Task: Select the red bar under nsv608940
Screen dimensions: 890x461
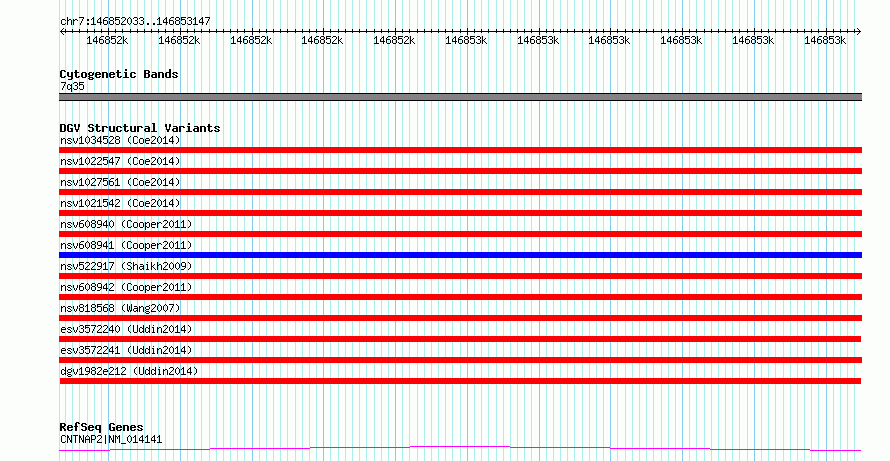Action: click(x=460, y=234)
